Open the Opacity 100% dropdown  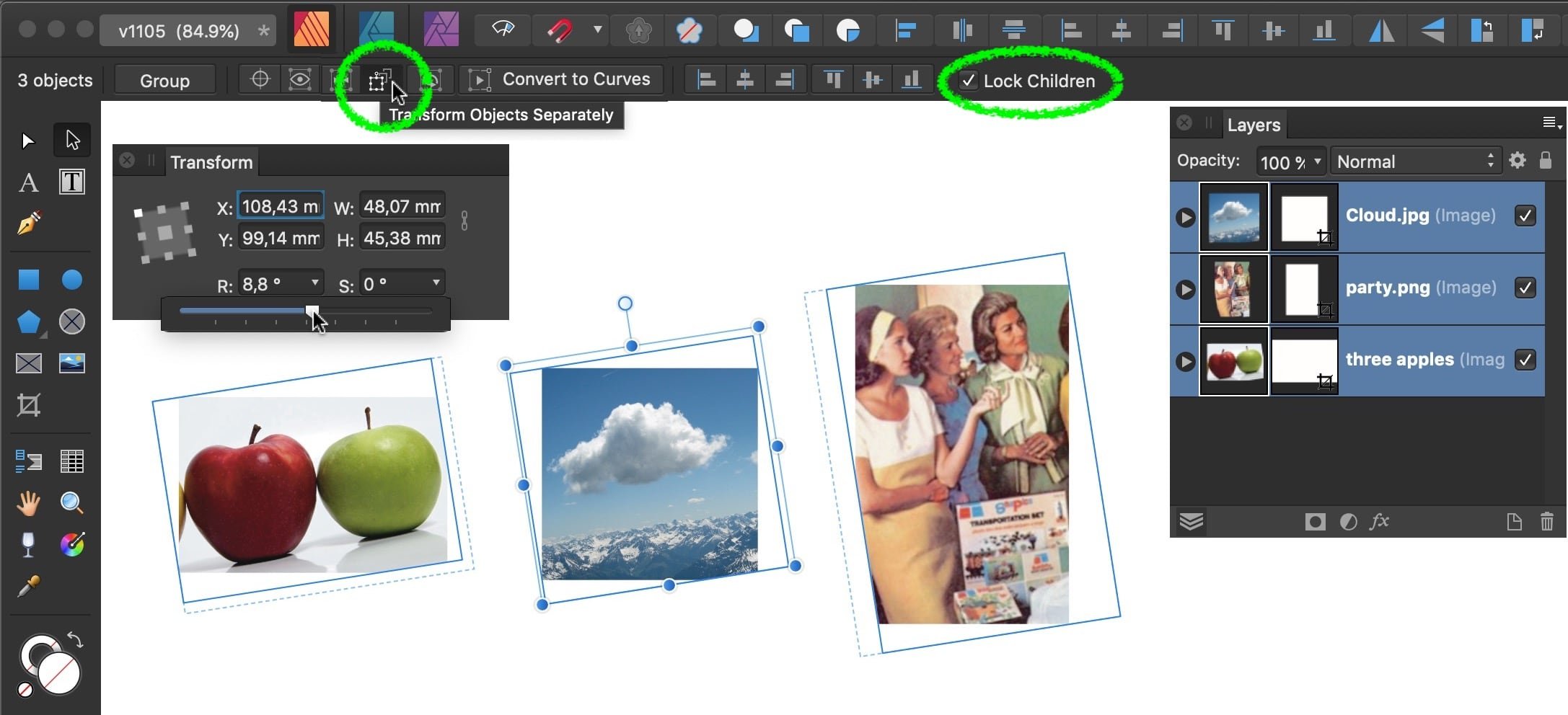point(1318,161)
